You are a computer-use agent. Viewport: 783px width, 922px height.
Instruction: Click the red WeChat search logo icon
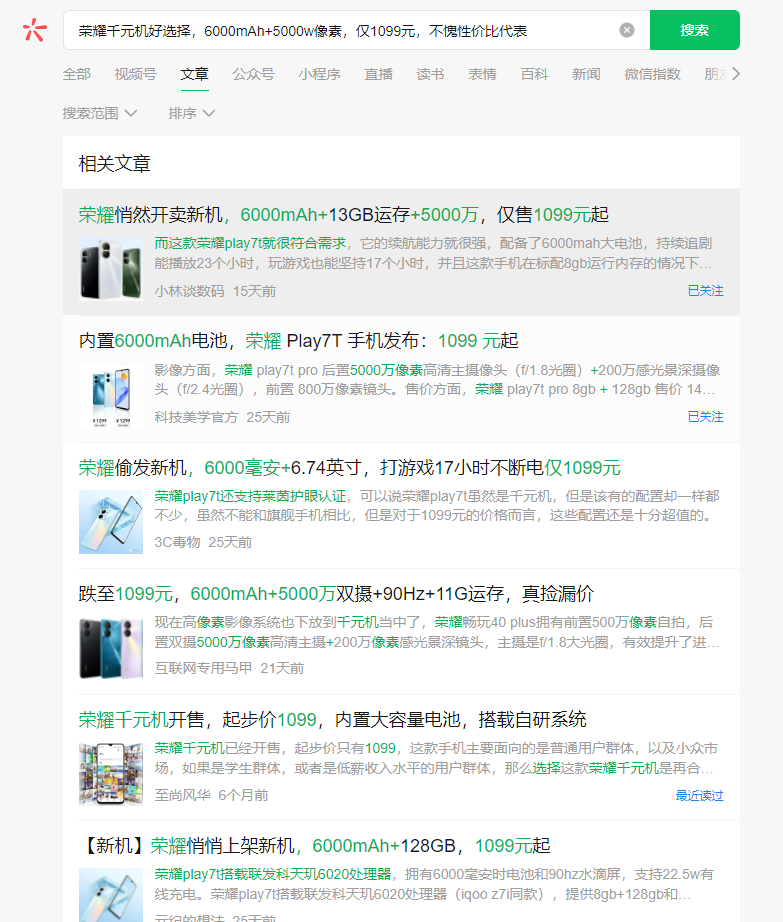34,30
